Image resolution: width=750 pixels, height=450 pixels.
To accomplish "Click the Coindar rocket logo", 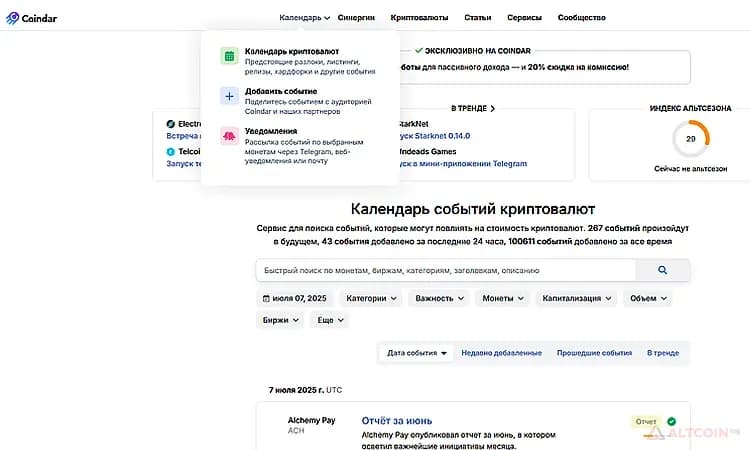I will tap(12, 18).
